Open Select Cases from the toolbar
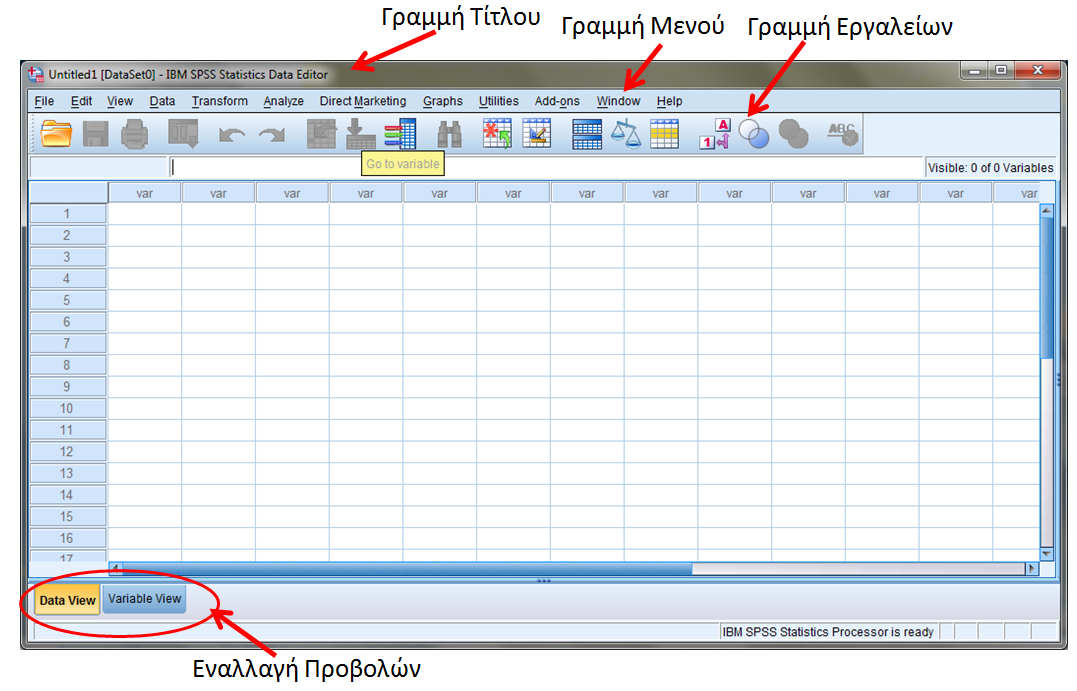Viewport: 1077px width, 691px height. point(664,133)
